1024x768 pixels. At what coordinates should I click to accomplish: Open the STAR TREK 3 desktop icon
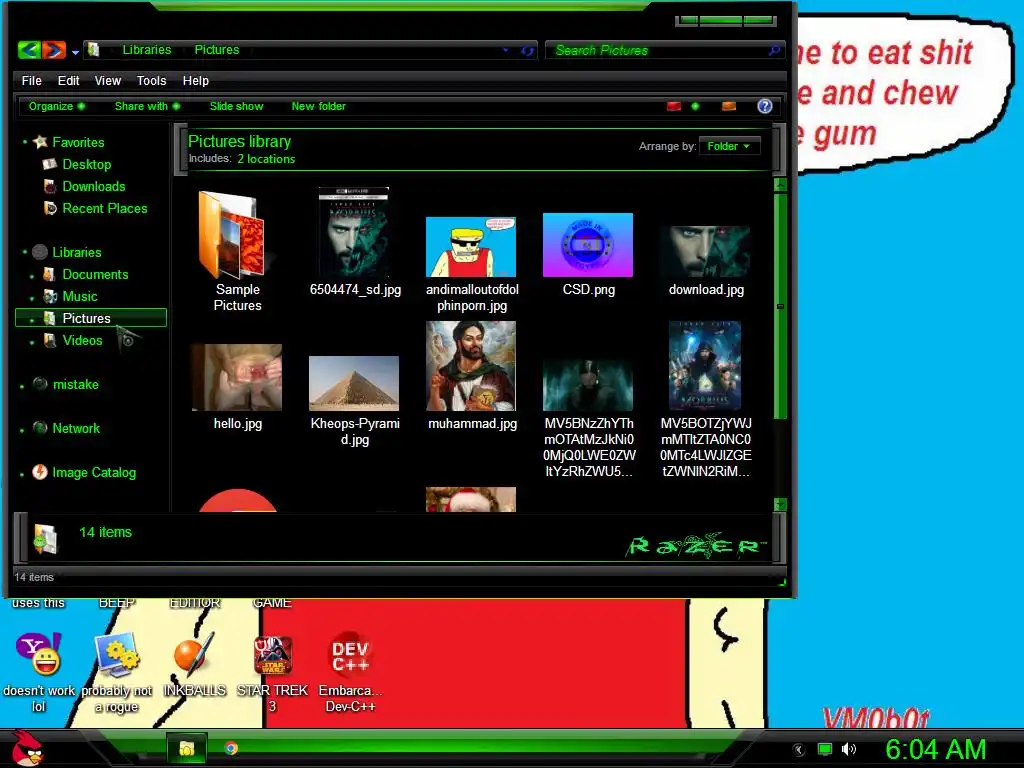click(272, 673)
